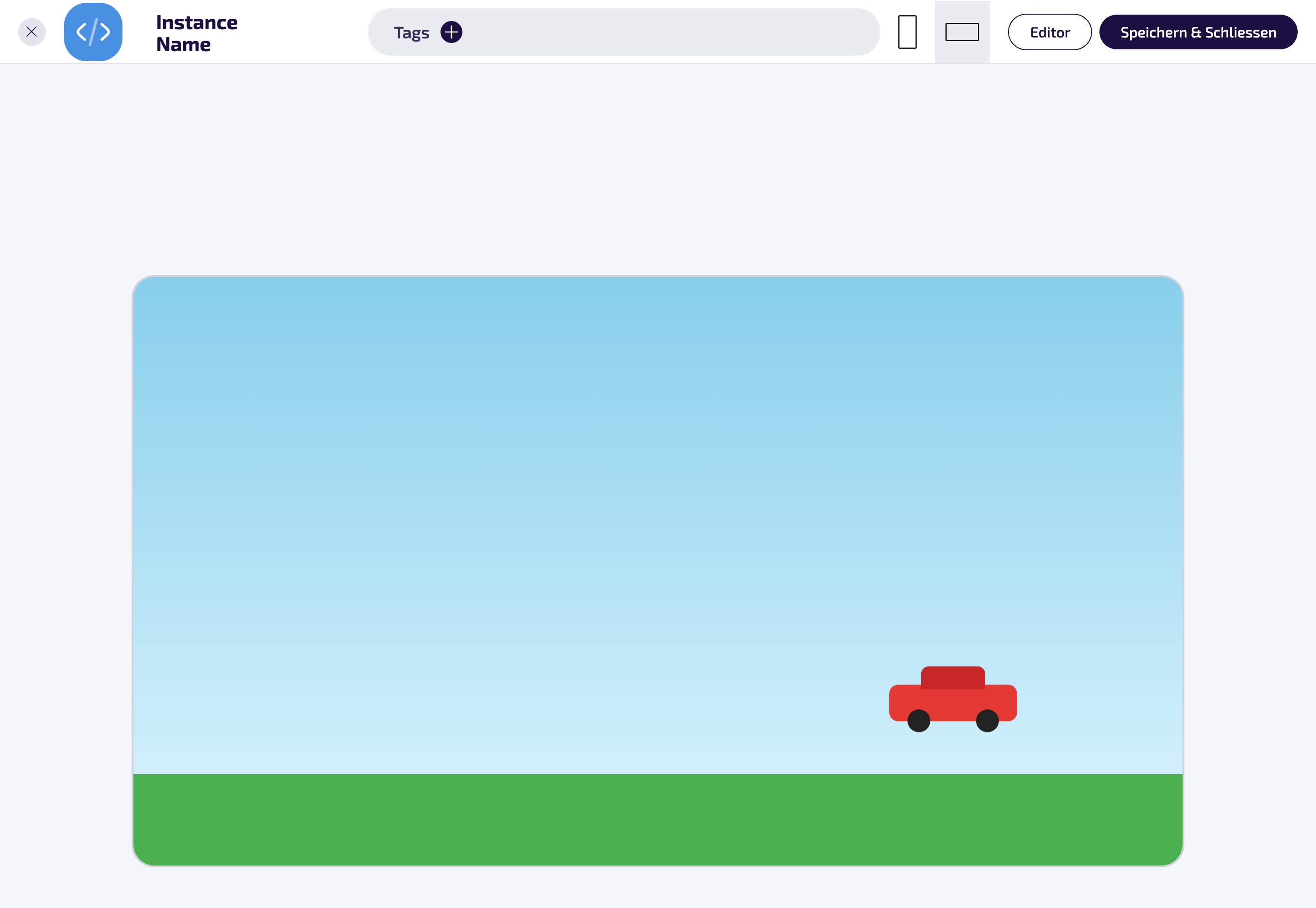This screenshot has width=1316, height=908.
Task: Click Speichern & Schliessen button
Action: pos(1198,32)
